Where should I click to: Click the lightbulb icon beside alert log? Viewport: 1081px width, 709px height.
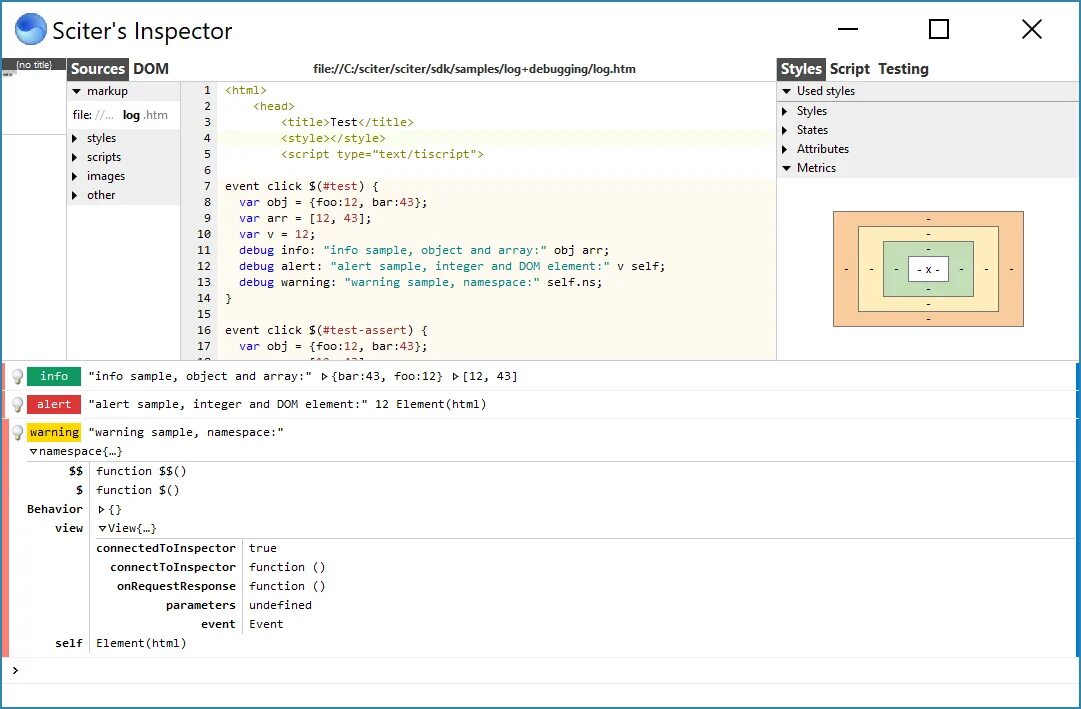(18, 405)
